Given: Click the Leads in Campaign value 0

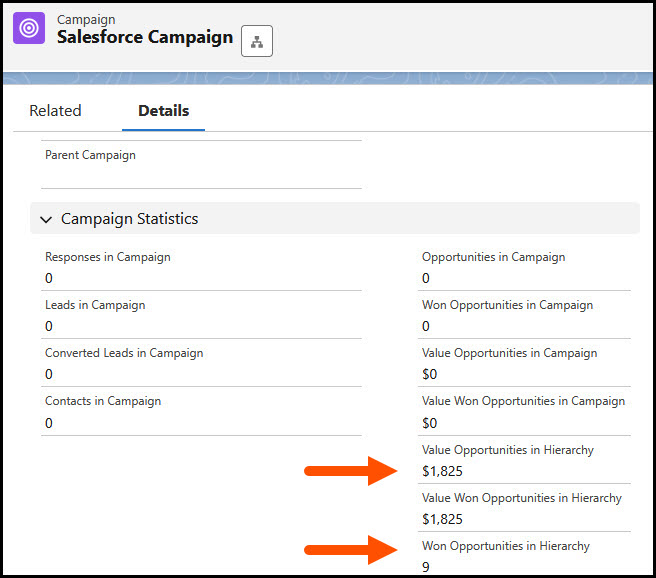Looking at the screenshot, I should (49, 326).
